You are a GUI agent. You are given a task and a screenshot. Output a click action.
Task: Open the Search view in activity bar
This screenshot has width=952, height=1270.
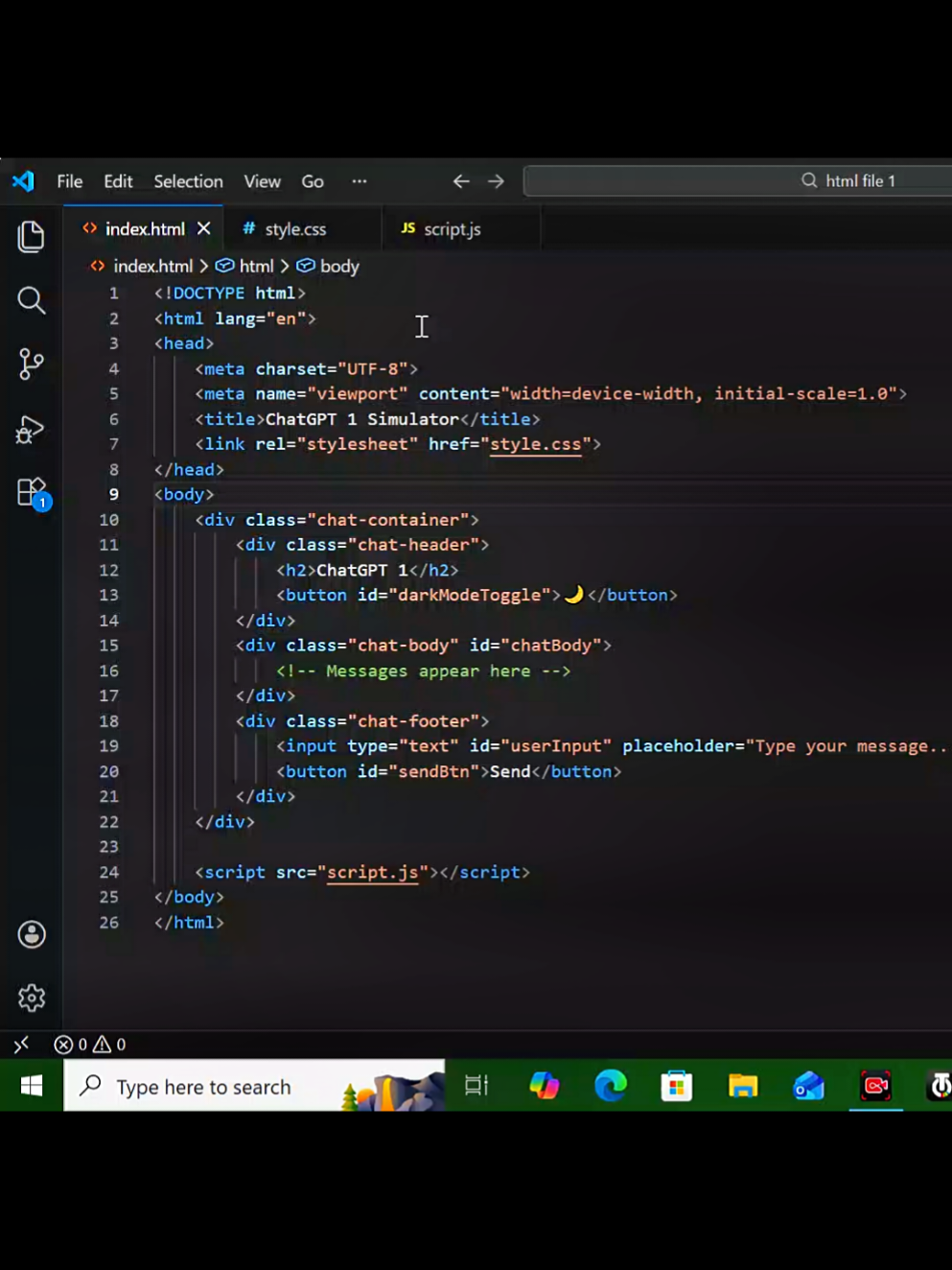(x=31, y=300)
